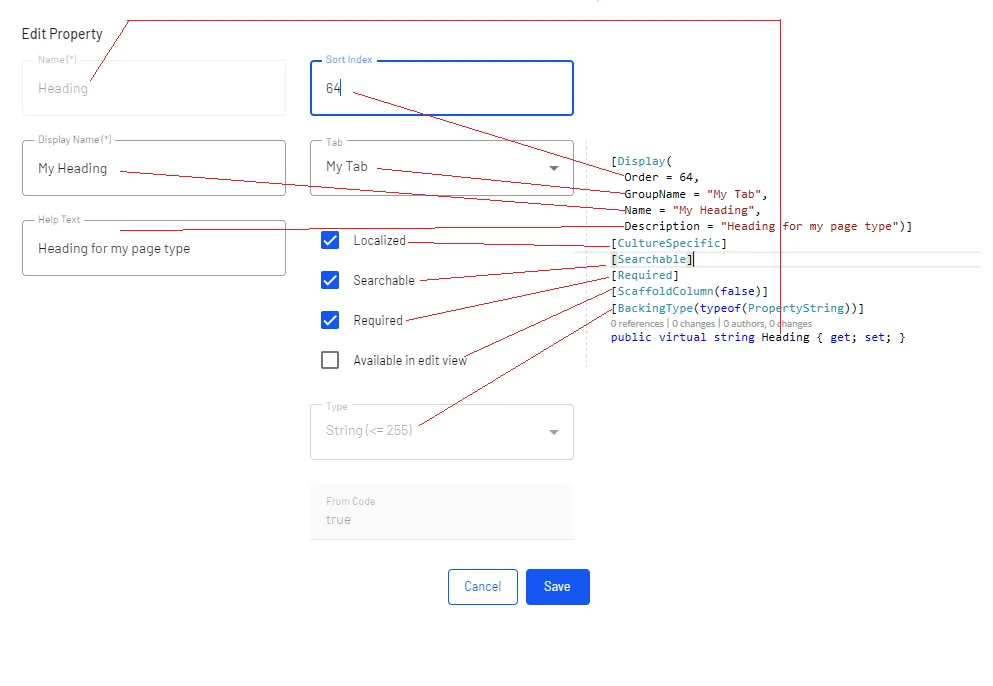993x686 pixels.
Task: Click the 0 references code lens link
Action: [637, 324]
